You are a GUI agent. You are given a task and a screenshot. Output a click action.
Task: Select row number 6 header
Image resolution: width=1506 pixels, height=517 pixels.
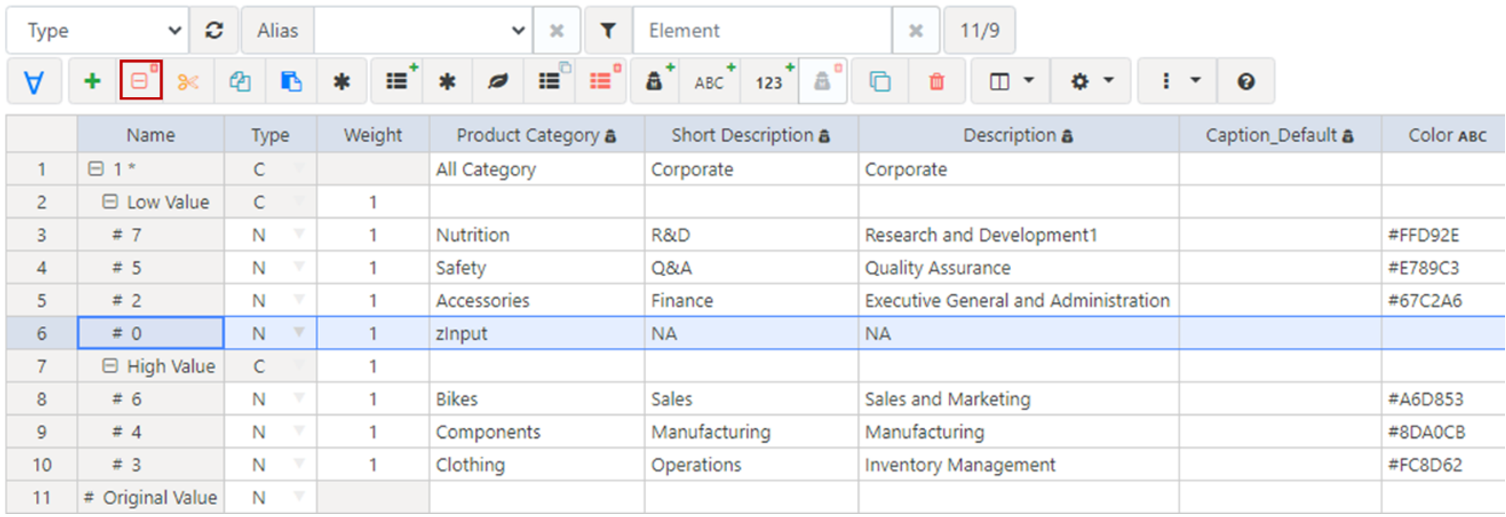pyautogui.click(x=42, y=333)
